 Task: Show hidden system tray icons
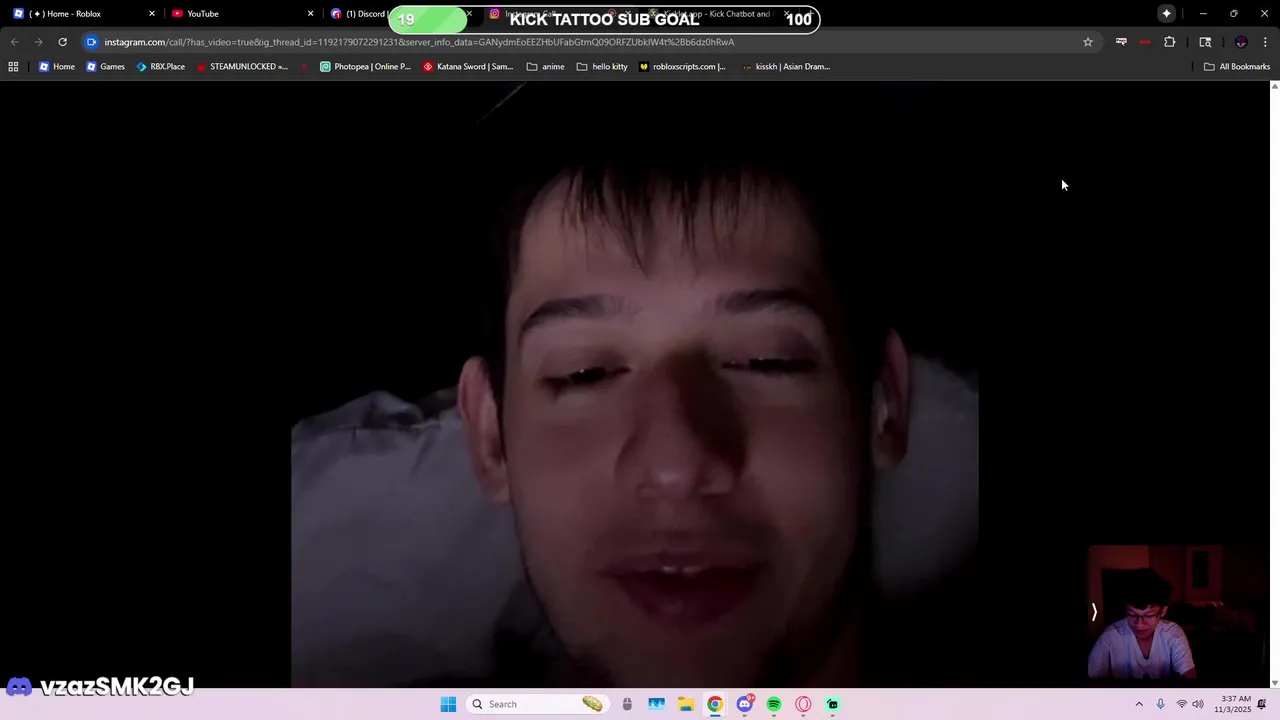(1138, 704)
